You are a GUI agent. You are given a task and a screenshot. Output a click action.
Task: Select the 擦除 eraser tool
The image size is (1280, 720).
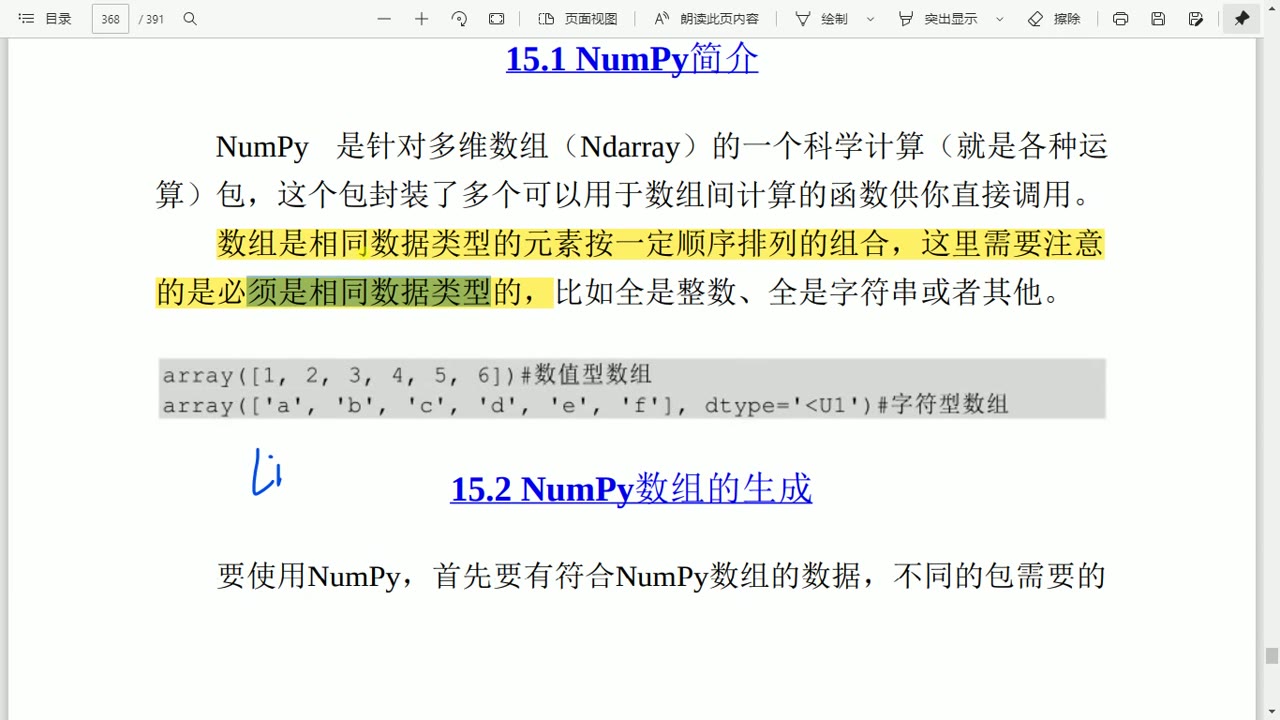coord(1055,19)
